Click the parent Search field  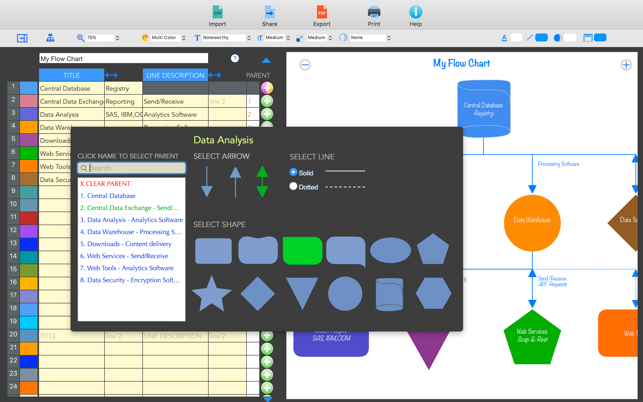coord(132,168)
